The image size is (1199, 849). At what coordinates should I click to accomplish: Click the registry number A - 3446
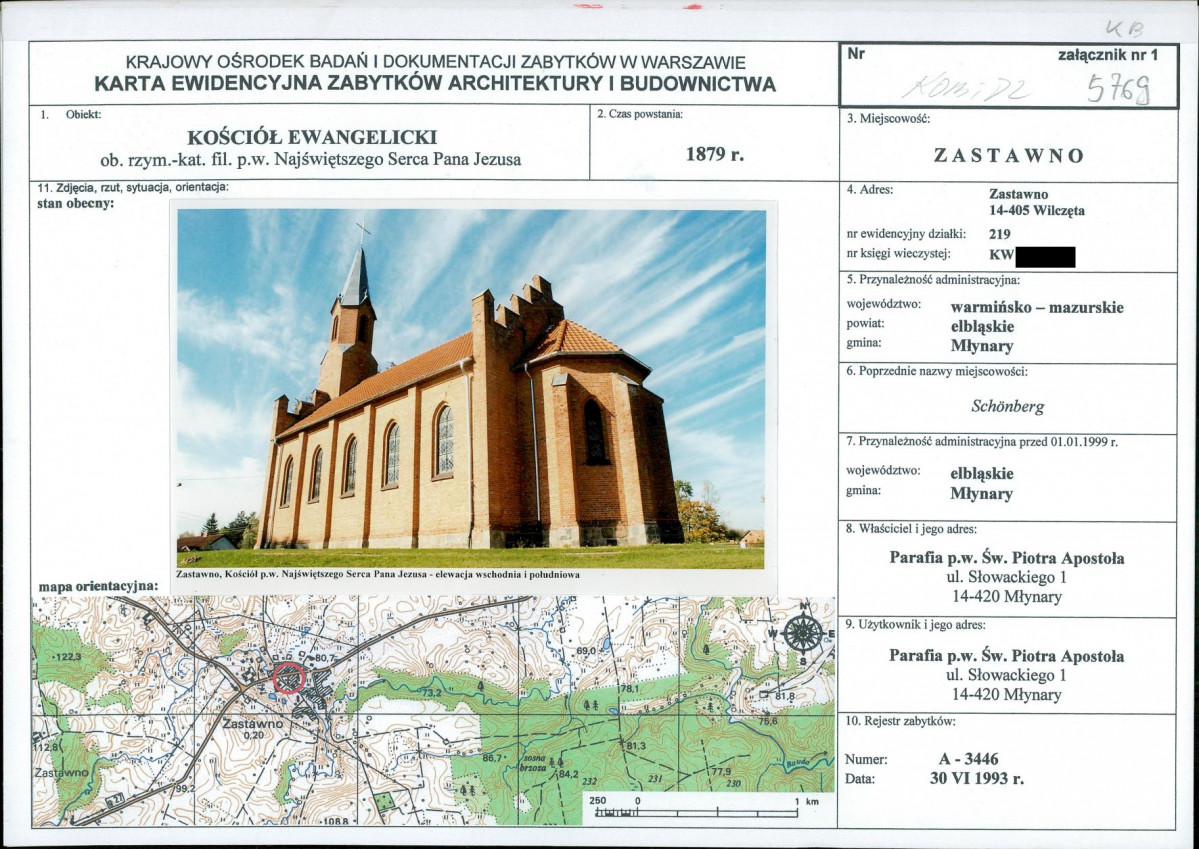pyautogui.click(x=969, y=759)
